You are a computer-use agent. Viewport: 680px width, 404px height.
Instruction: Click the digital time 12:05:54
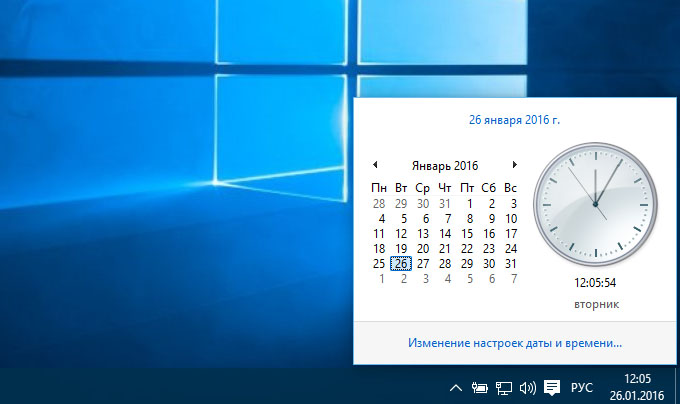coord(595,283)
